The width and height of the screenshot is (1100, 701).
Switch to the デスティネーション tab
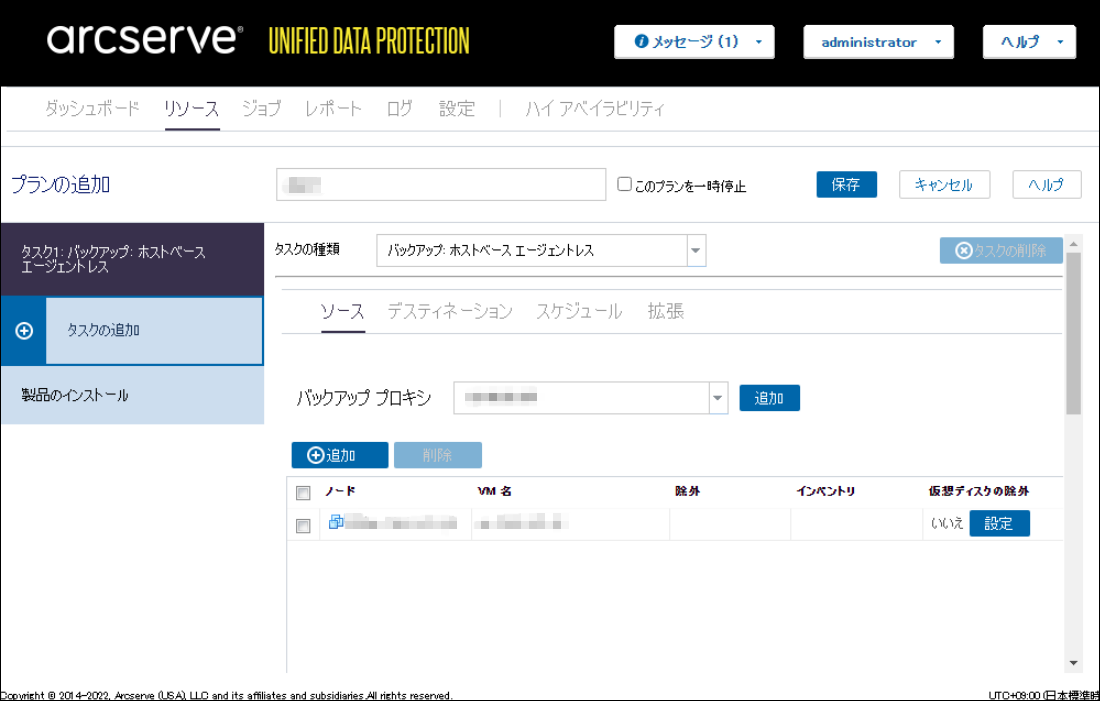click(449, 311)
